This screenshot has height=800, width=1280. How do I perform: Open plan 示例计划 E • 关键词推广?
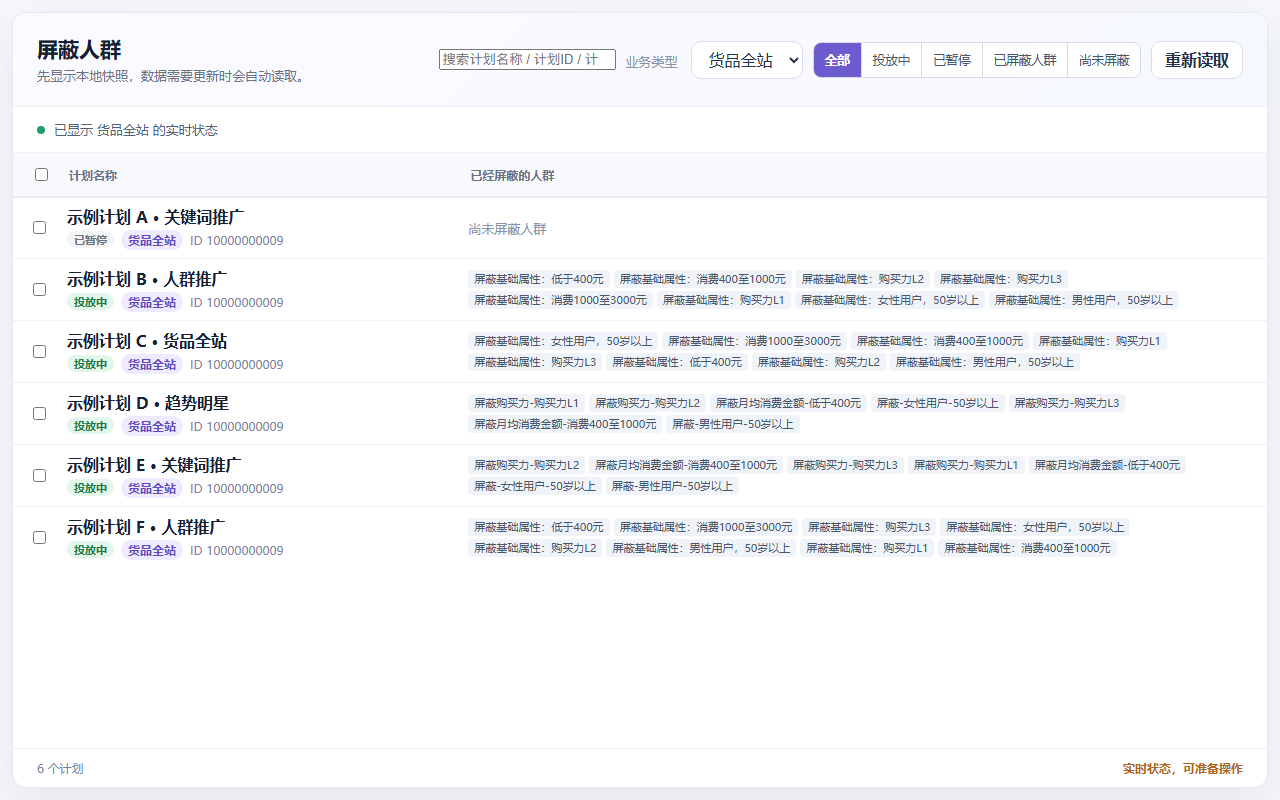[x=154, y=465]
